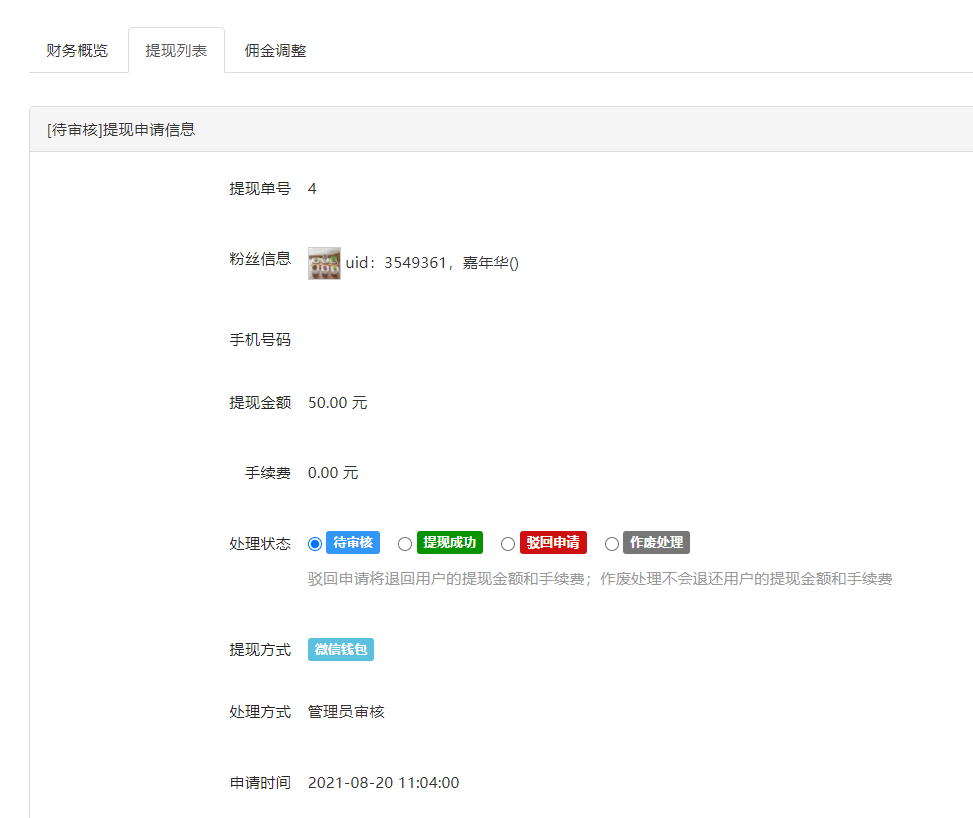The width and height of the screenshot is (973, 818).
Task: Choose the 驳回申请 radio option
Action: 508,544
